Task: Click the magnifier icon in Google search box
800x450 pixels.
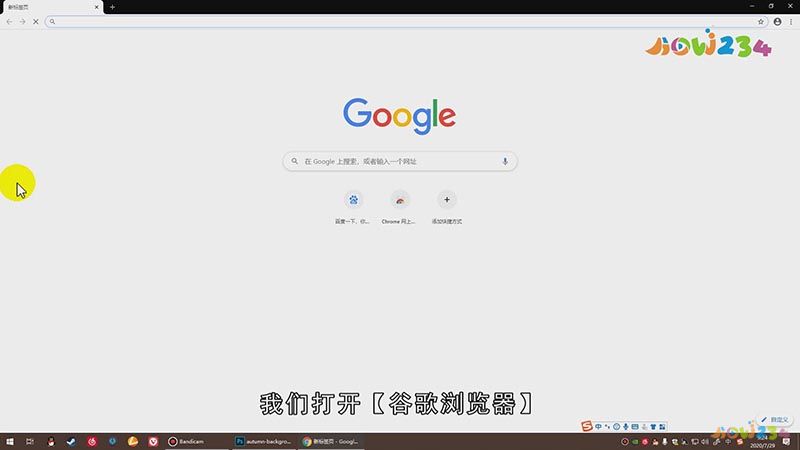Action: coord(294,161)
